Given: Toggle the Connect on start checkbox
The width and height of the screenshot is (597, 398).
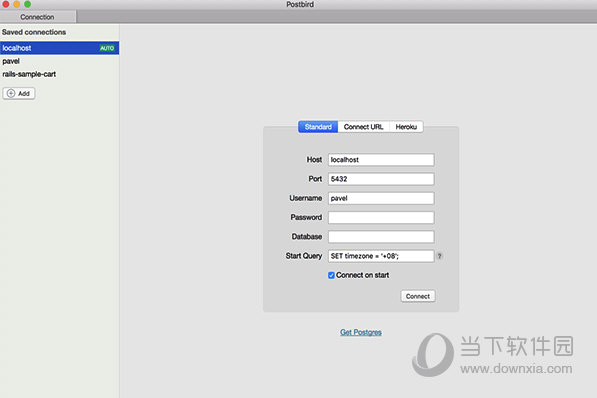Looking at the screenshot, I should [331, 275].
